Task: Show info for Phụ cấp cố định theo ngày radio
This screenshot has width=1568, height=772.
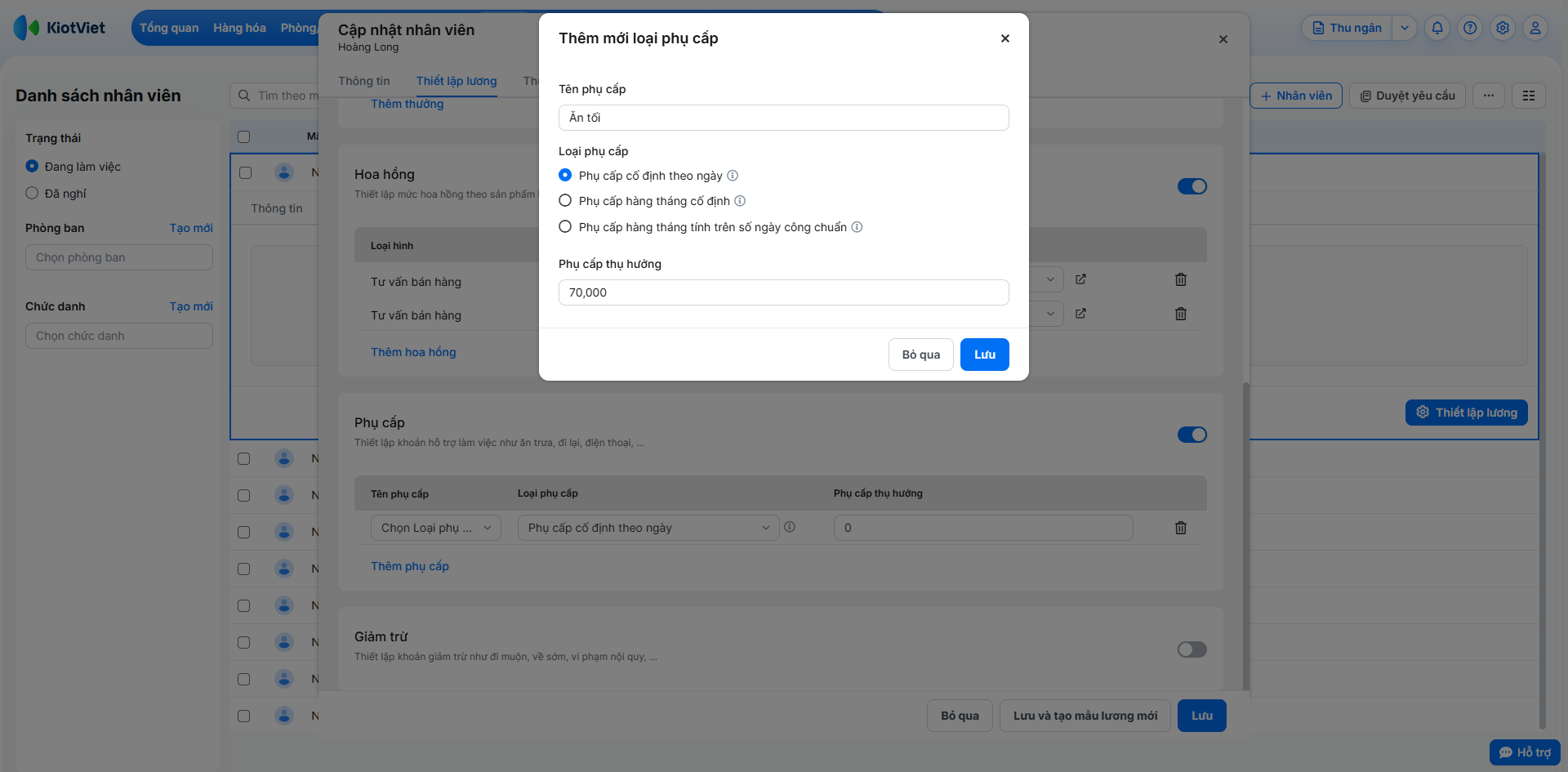Action: [x=733, y=176]
